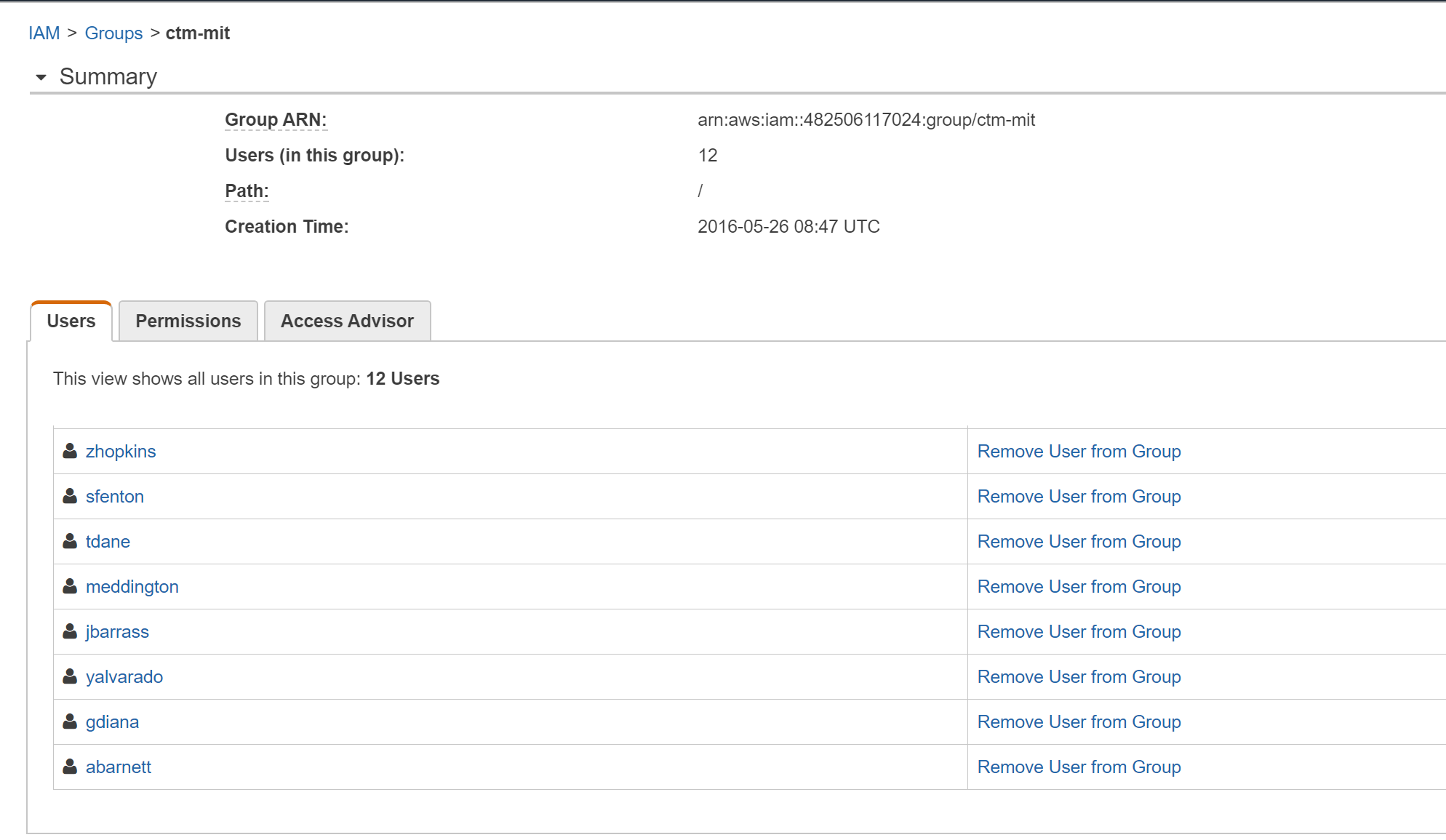
Task: Remove abarnett from the group
Action: 1079,767
